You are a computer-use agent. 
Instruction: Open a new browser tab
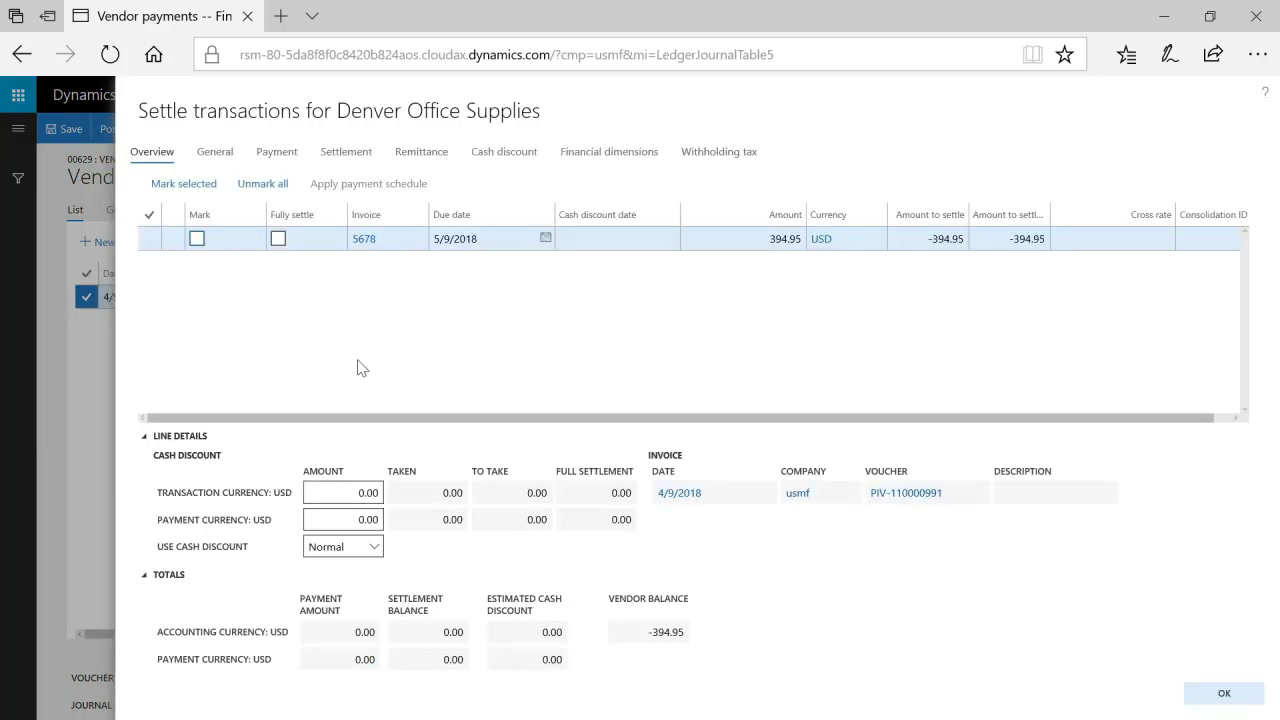[281, 16]
